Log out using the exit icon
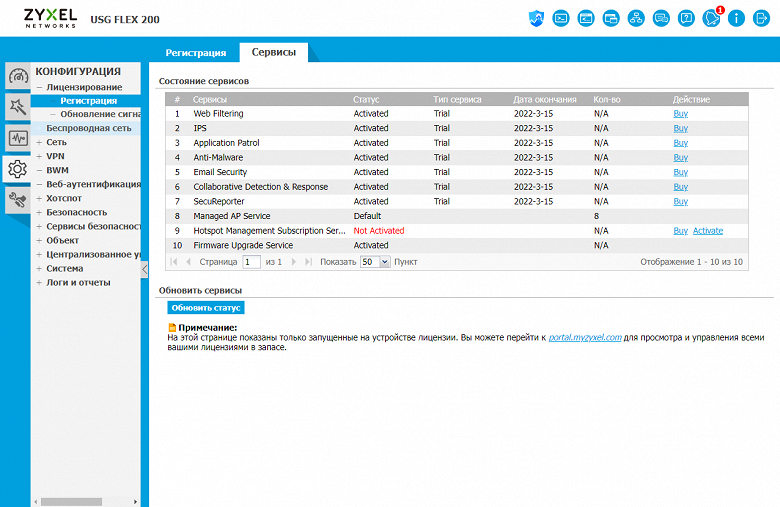Screen dimensions: 780x507 (761, 19)
